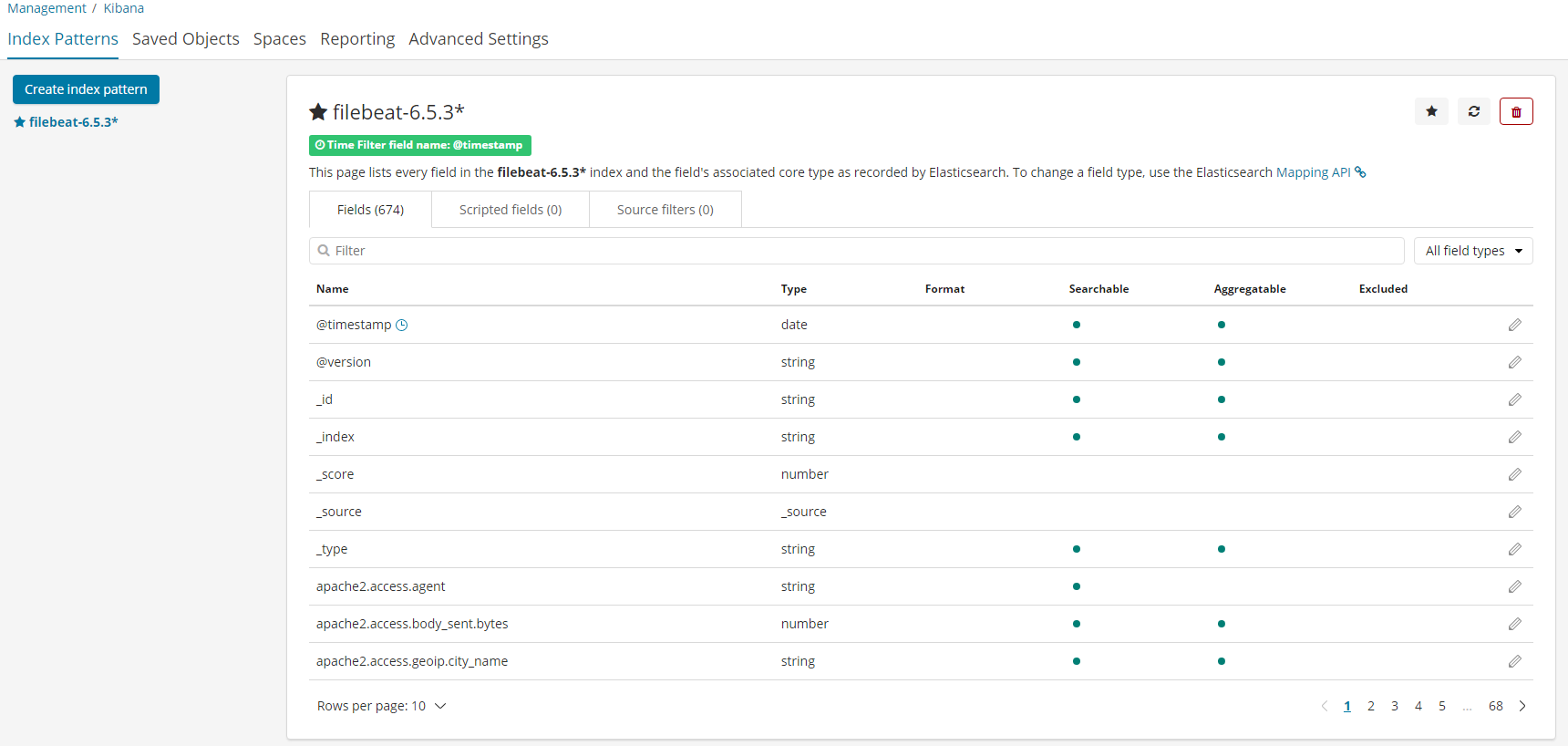Open the All field types dropdown
The height and width of the screenshot is (746, 1568).
point(1473,251)
